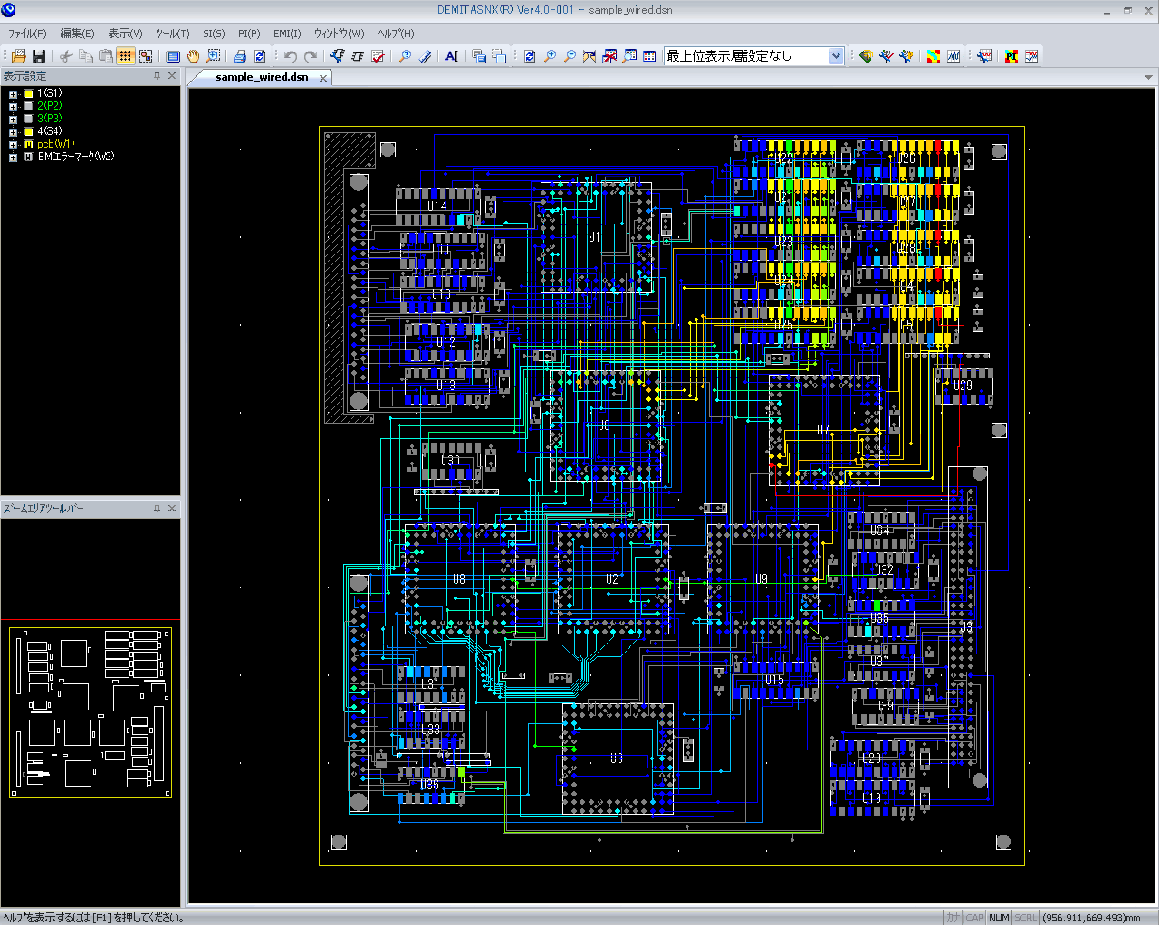
Task: Select the ruler measurement tool
Action: (425, 56)
